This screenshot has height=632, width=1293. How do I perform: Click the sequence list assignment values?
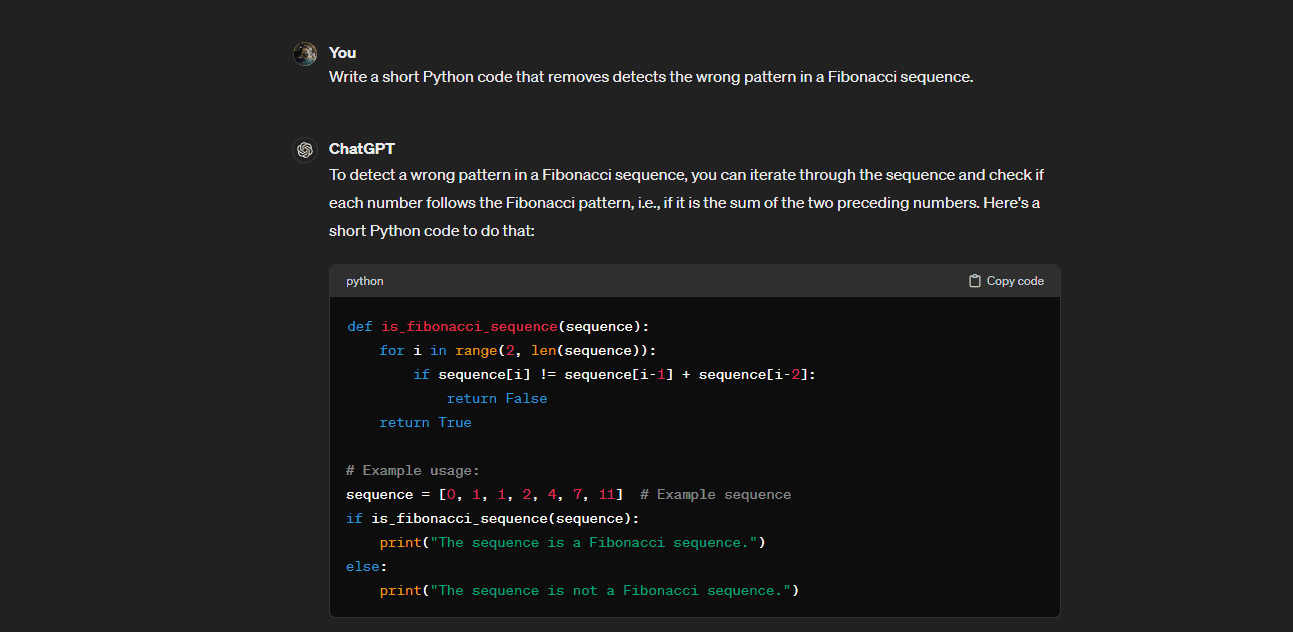530,494
